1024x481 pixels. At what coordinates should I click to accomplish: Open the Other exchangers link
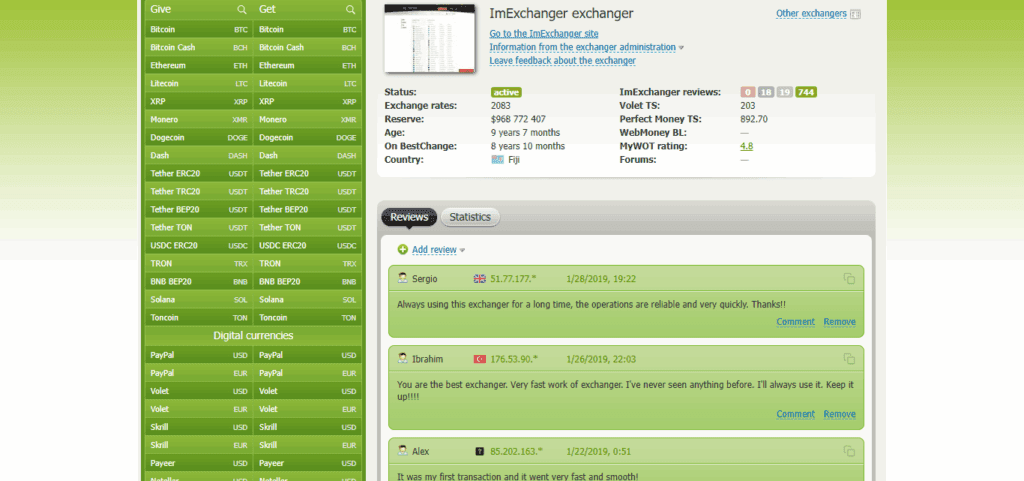(x=811, y=13)
